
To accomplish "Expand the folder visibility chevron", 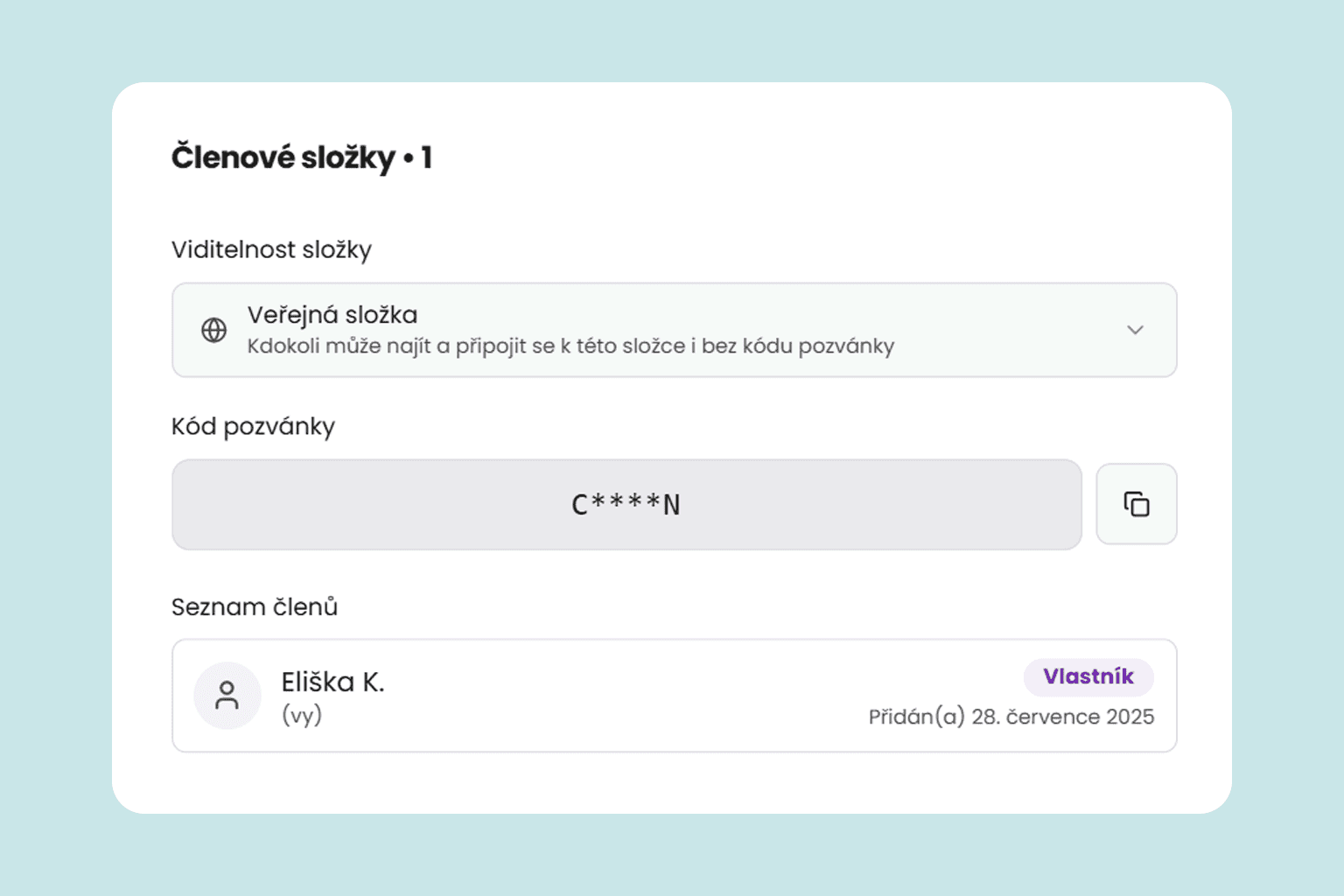I will (1135, 330).
